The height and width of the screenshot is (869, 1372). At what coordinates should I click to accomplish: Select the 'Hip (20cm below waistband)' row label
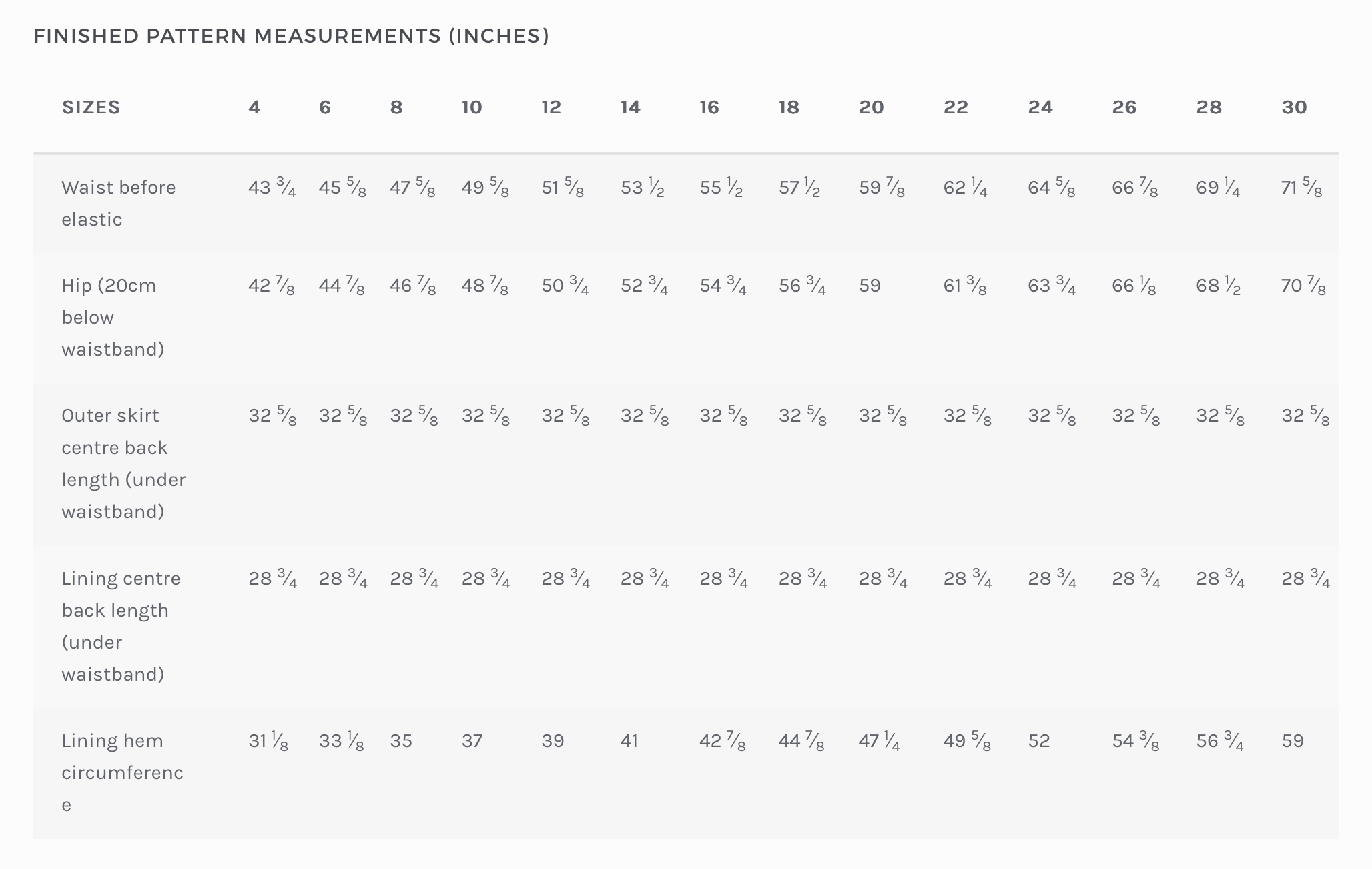pyautogui.click(x=113, y=317)
